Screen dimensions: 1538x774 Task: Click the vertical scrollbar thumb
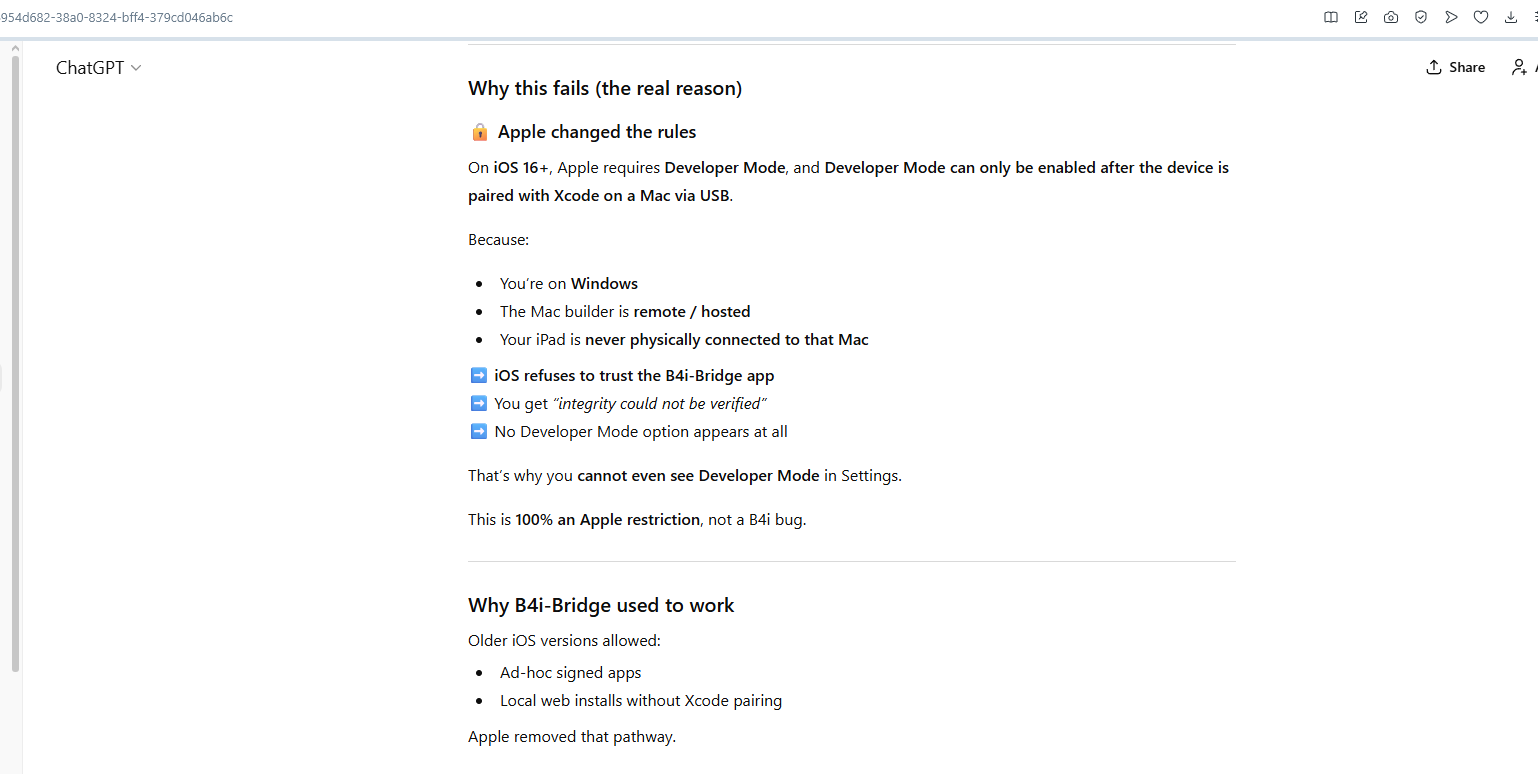(15, 360)
